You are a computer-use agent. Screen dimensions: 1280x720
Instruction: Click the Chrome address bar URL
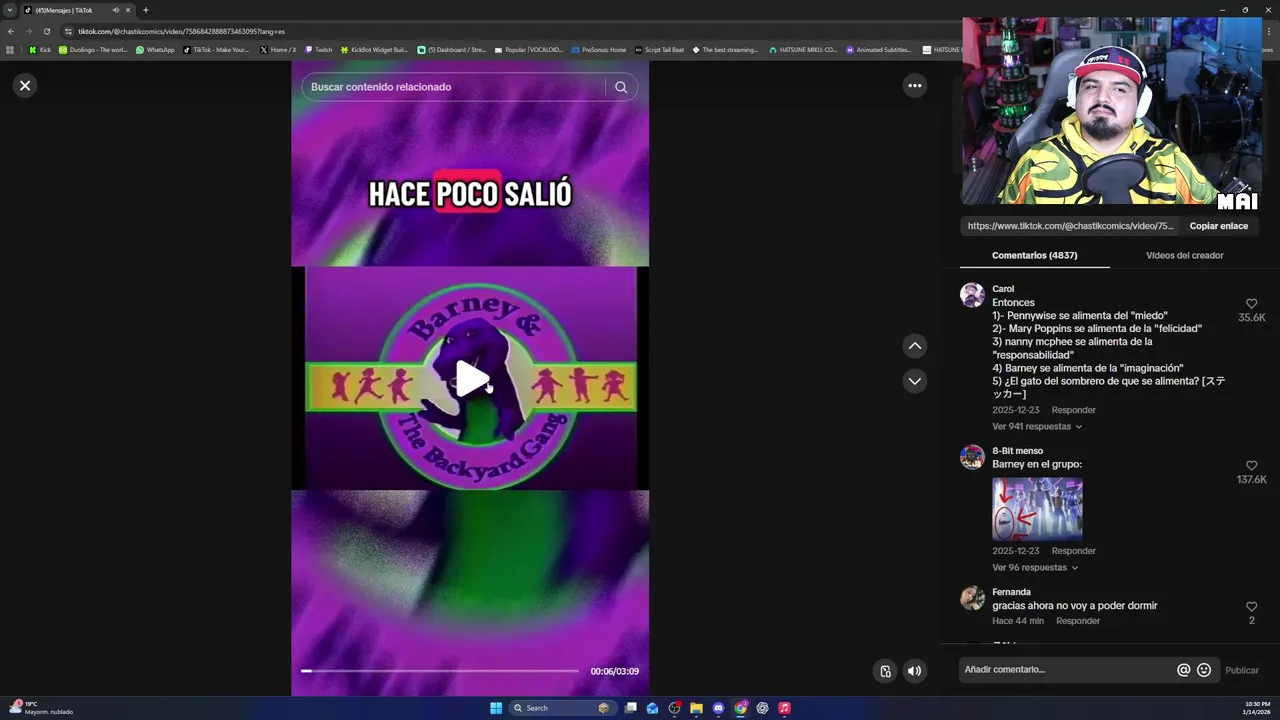click(181, 31)
